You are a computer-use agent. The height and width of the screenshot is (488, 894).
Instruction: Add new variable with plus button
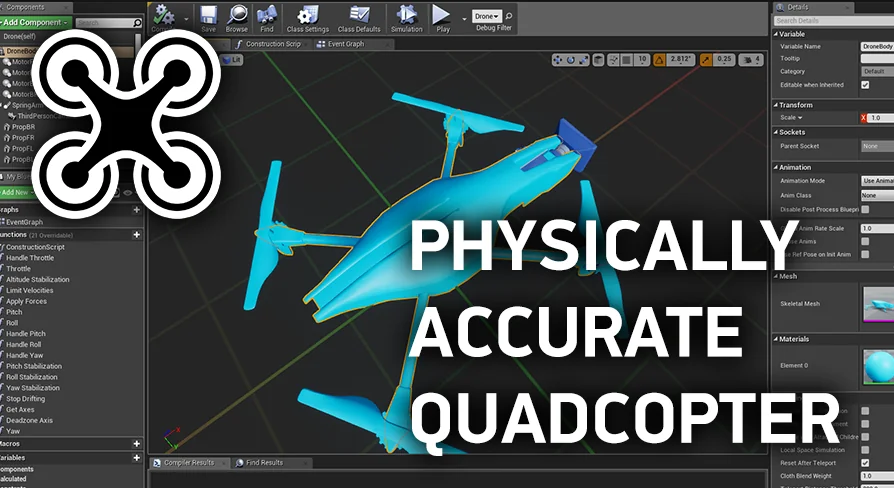[x=137, y=458]
